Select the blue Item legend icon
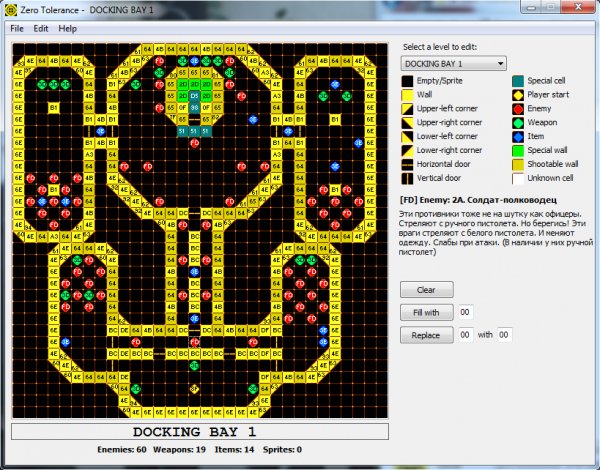The image size is (600, 470). click(518, 137)
